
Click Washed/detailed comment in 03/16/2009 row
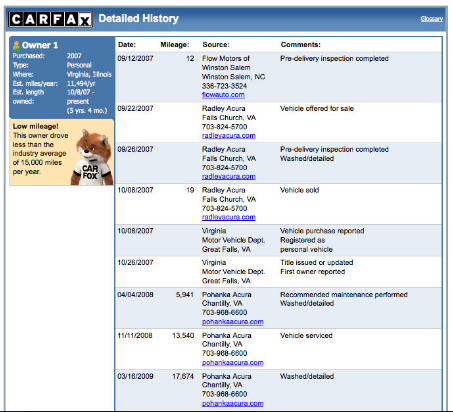pyautogui.click(x=307, y=376)
